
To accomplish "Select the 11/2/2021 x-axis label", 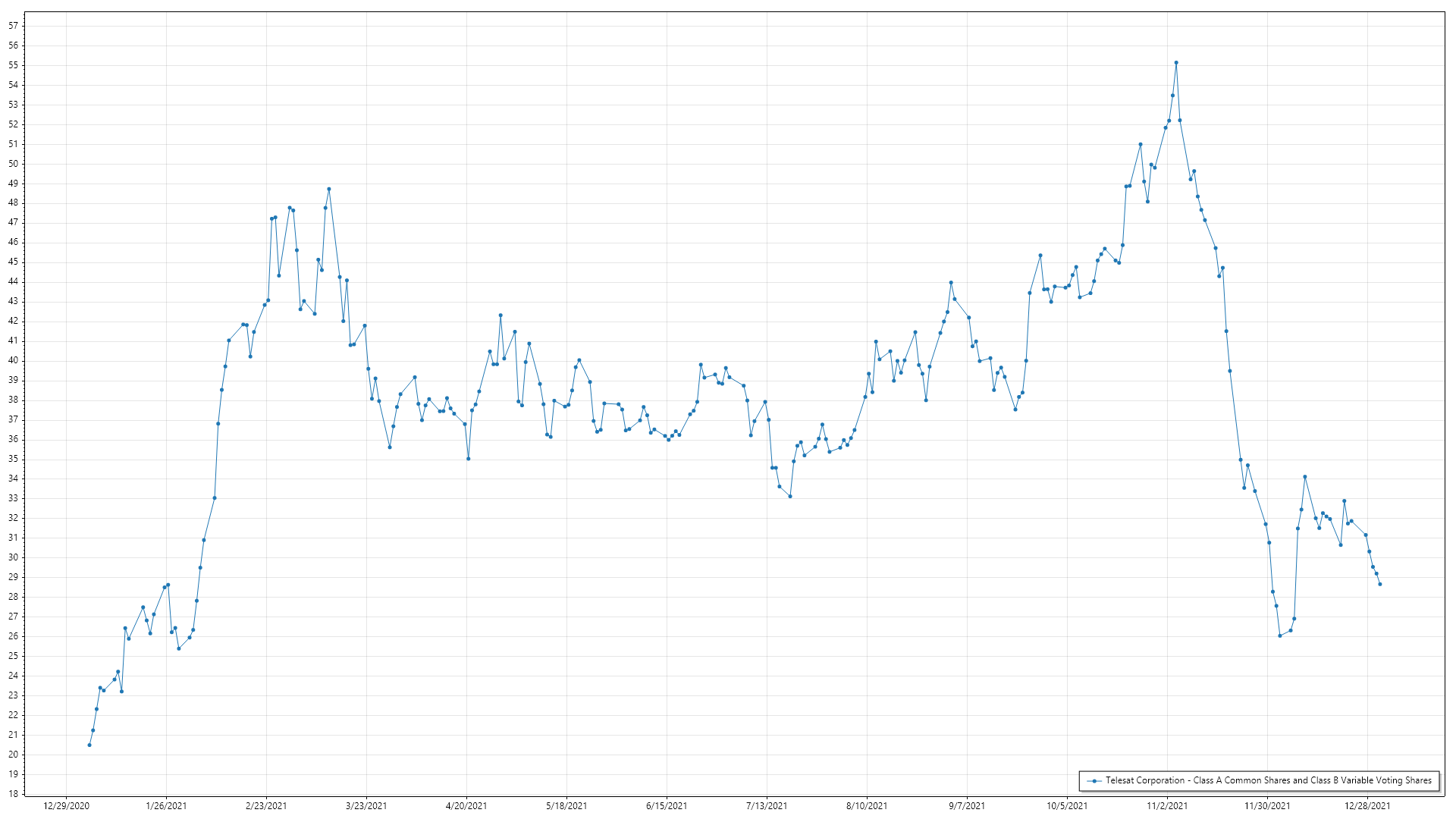I will (1167, 805).
